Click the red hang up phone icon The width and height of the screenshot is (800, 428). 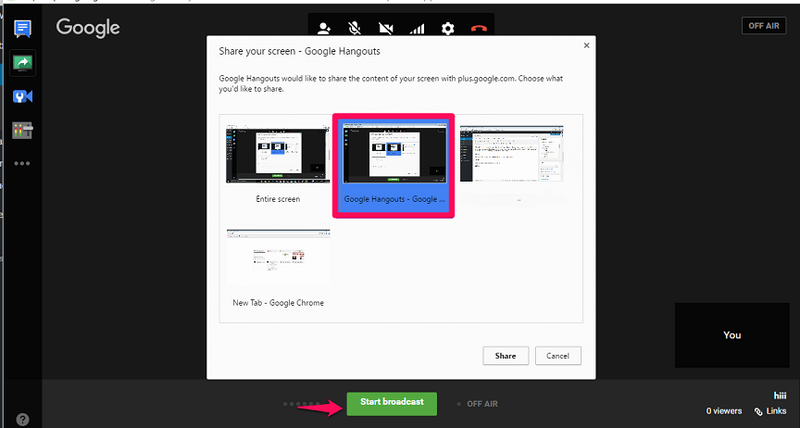point(479,29)
